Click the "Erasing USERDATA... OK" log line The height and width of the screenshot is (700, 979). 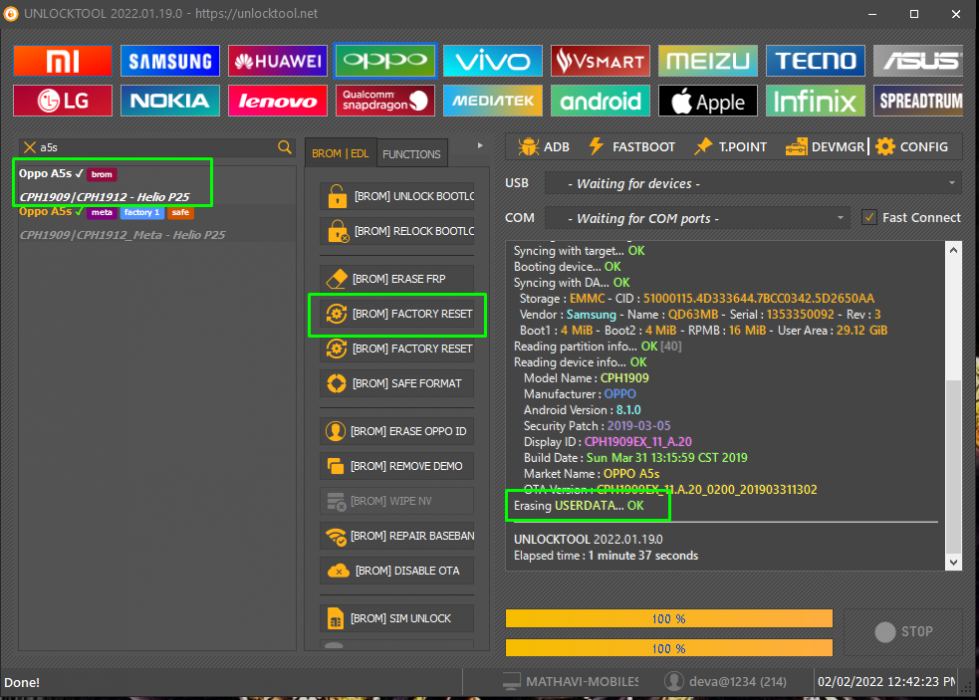(579, 505)
